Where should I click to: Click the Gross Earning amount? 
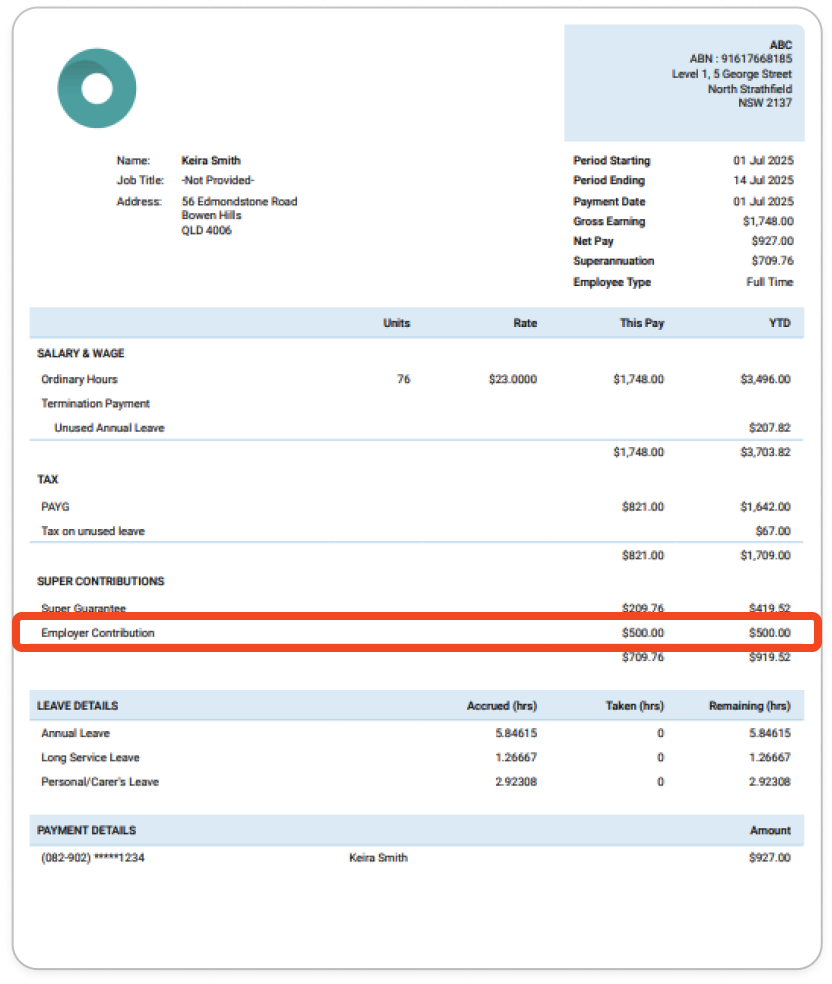[766, 221]
